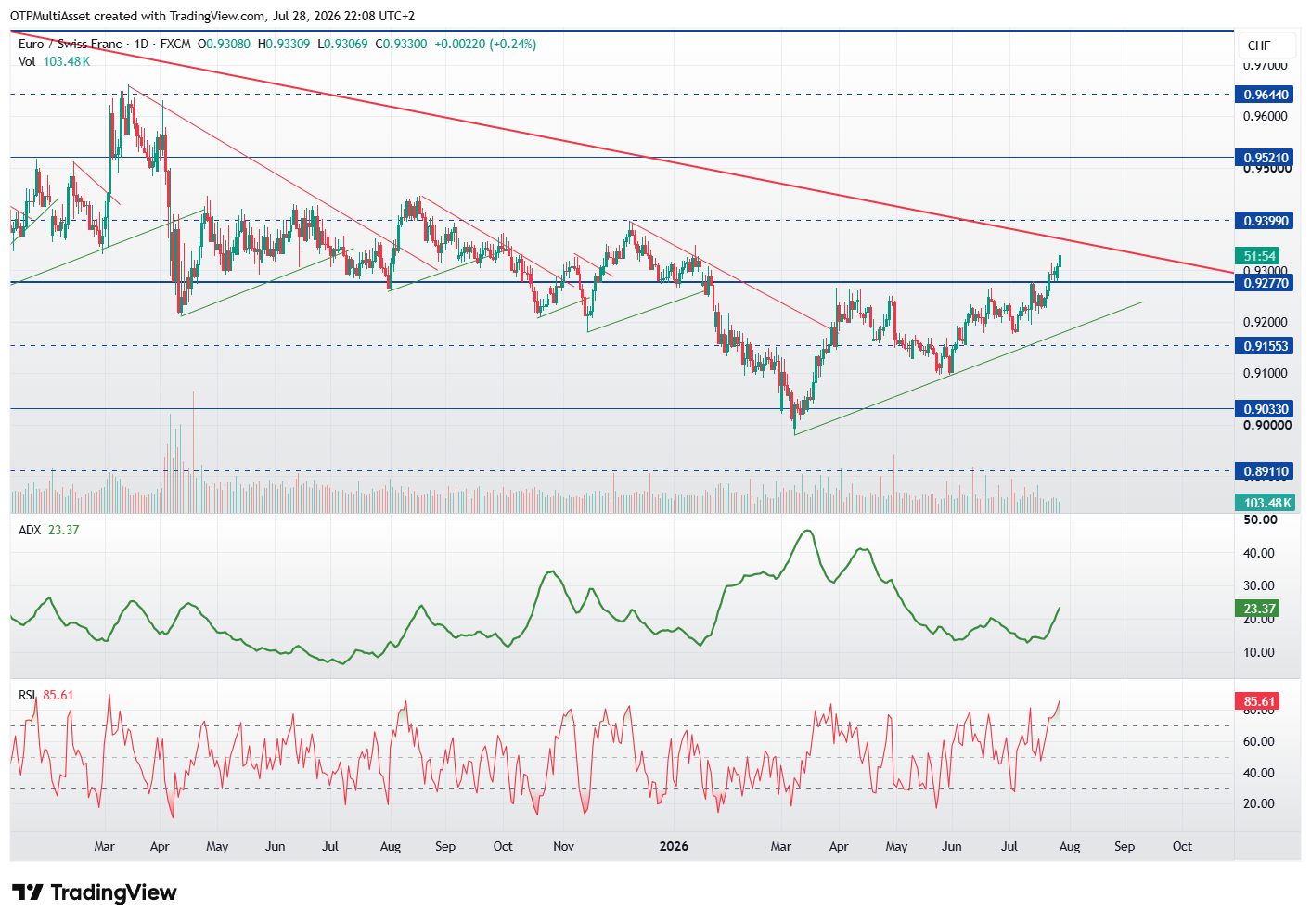Click the red 85.61 RSI scale label
1311x924 pixels.
click(x=1258, y=701)
